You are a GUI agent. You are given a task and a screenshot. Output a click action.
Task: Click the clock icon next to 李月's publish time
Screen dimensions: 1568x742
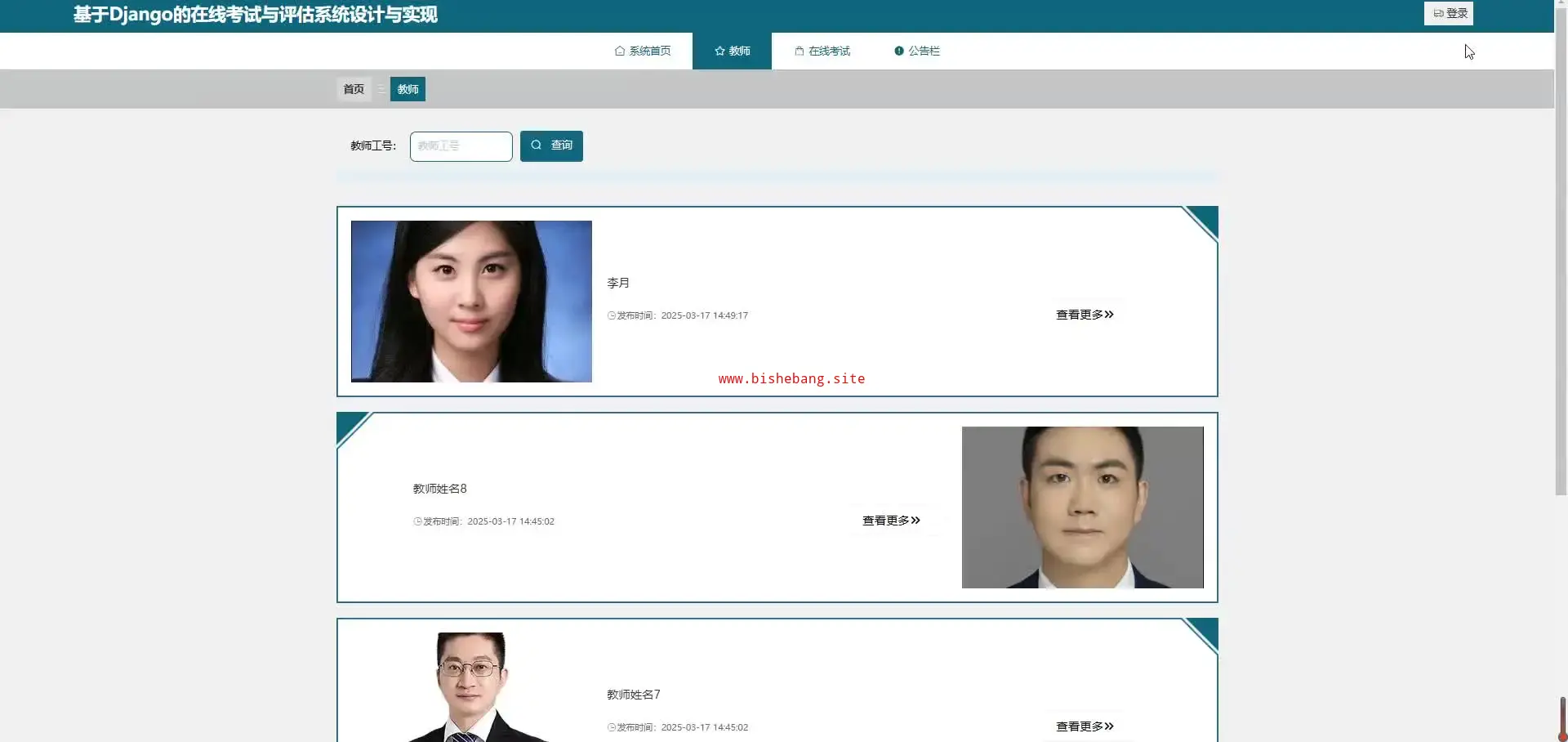coord(612,315)
